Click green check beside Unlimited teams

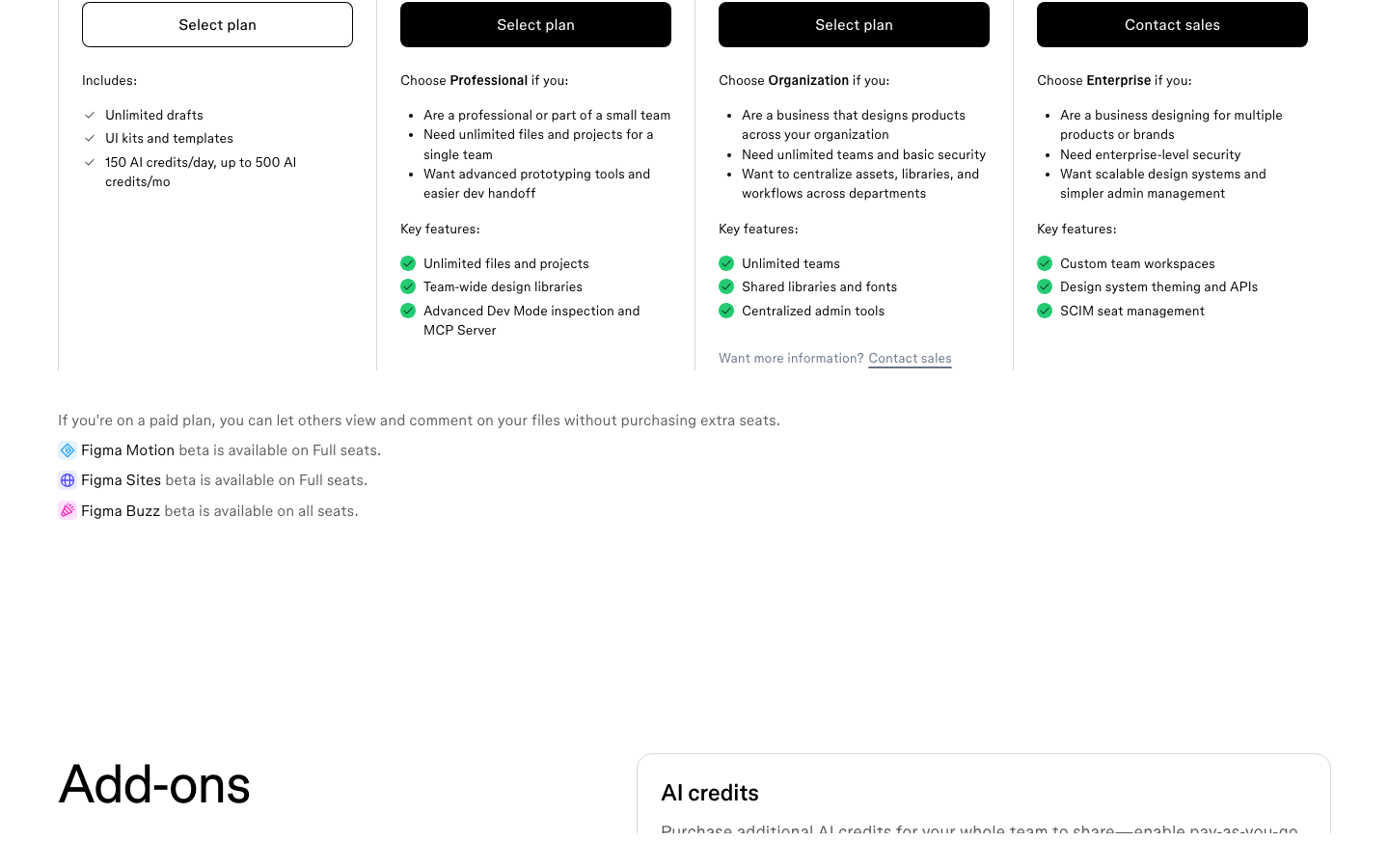coord(726,263)
